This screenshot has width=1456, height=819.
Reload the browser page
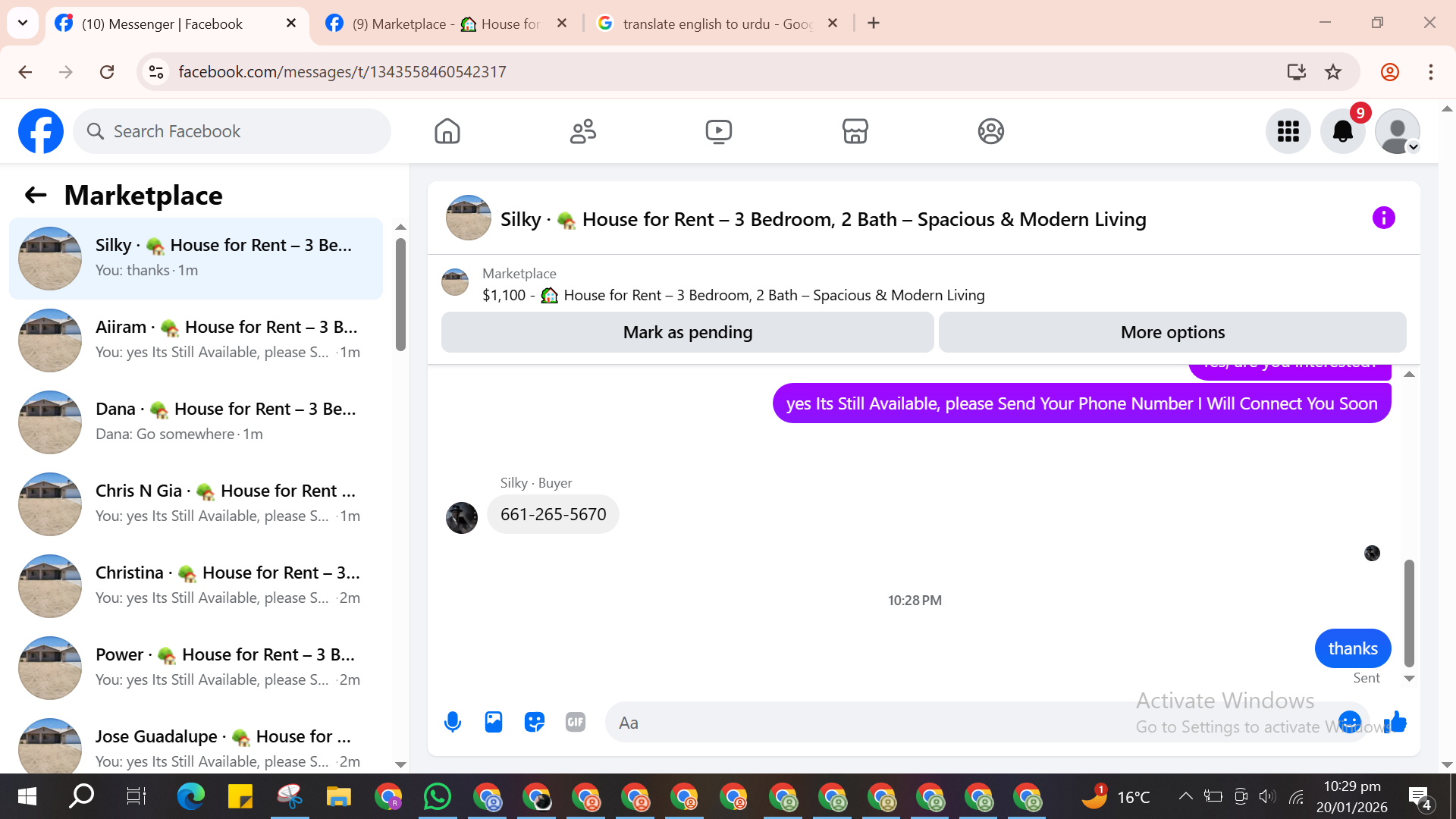(107, 72)
